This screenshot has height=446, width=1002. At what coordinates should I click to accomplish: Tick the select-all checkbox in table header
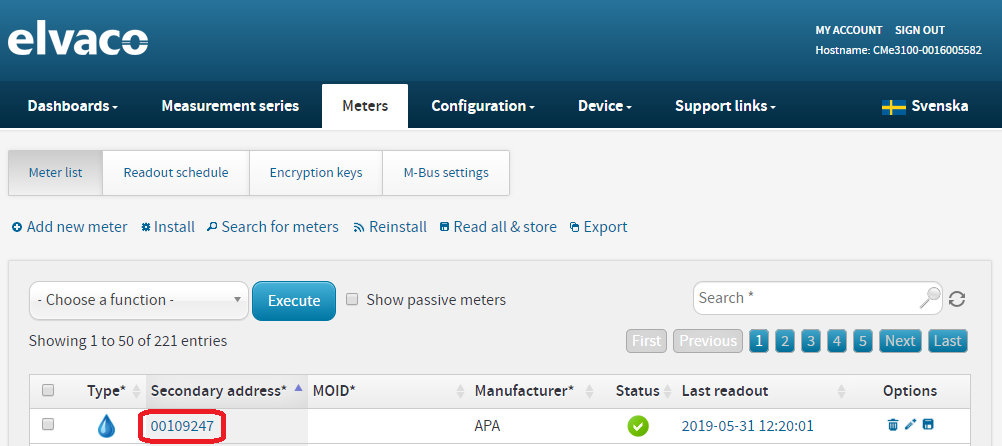(48, 391)
